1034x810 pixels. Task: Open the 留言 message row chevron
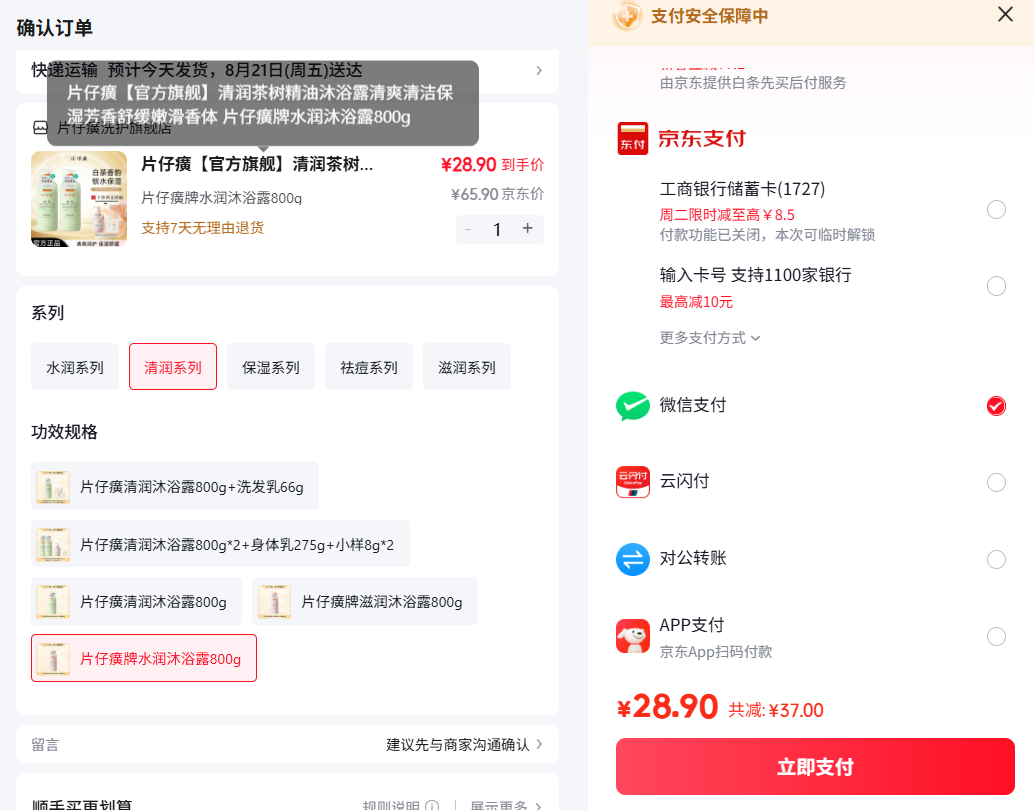pyautogui.click(x=539, y=744)
